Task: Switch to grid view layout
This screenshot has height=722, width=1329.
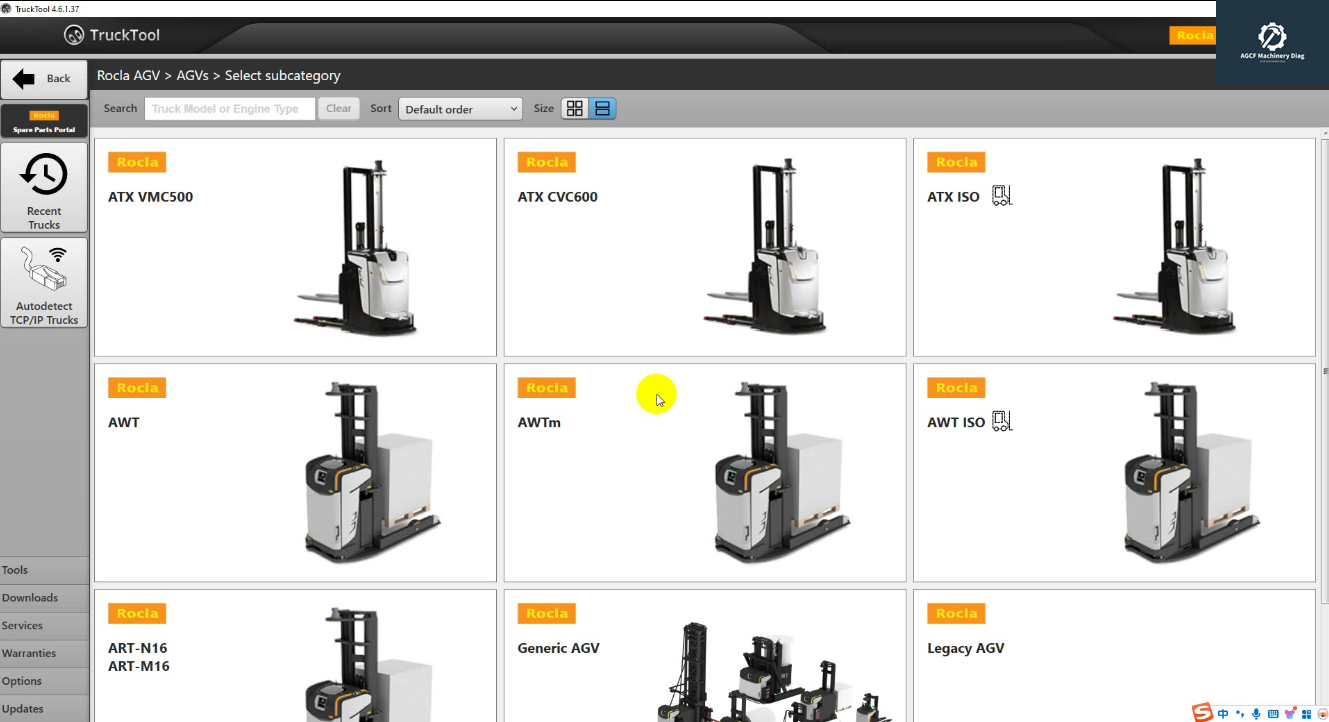Action: (574, 108)
